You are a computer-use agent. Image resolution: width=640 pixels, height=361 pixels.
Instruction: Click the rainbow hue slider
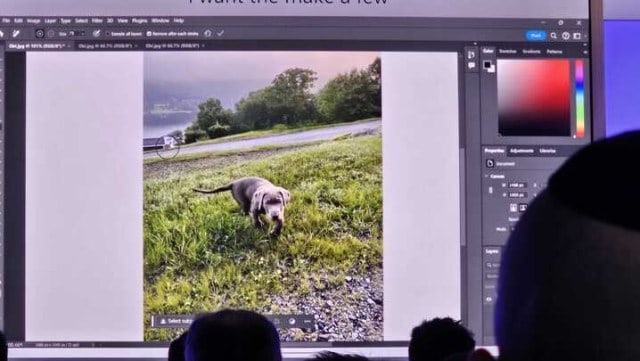pyautogui.click(x=580, y=98)
